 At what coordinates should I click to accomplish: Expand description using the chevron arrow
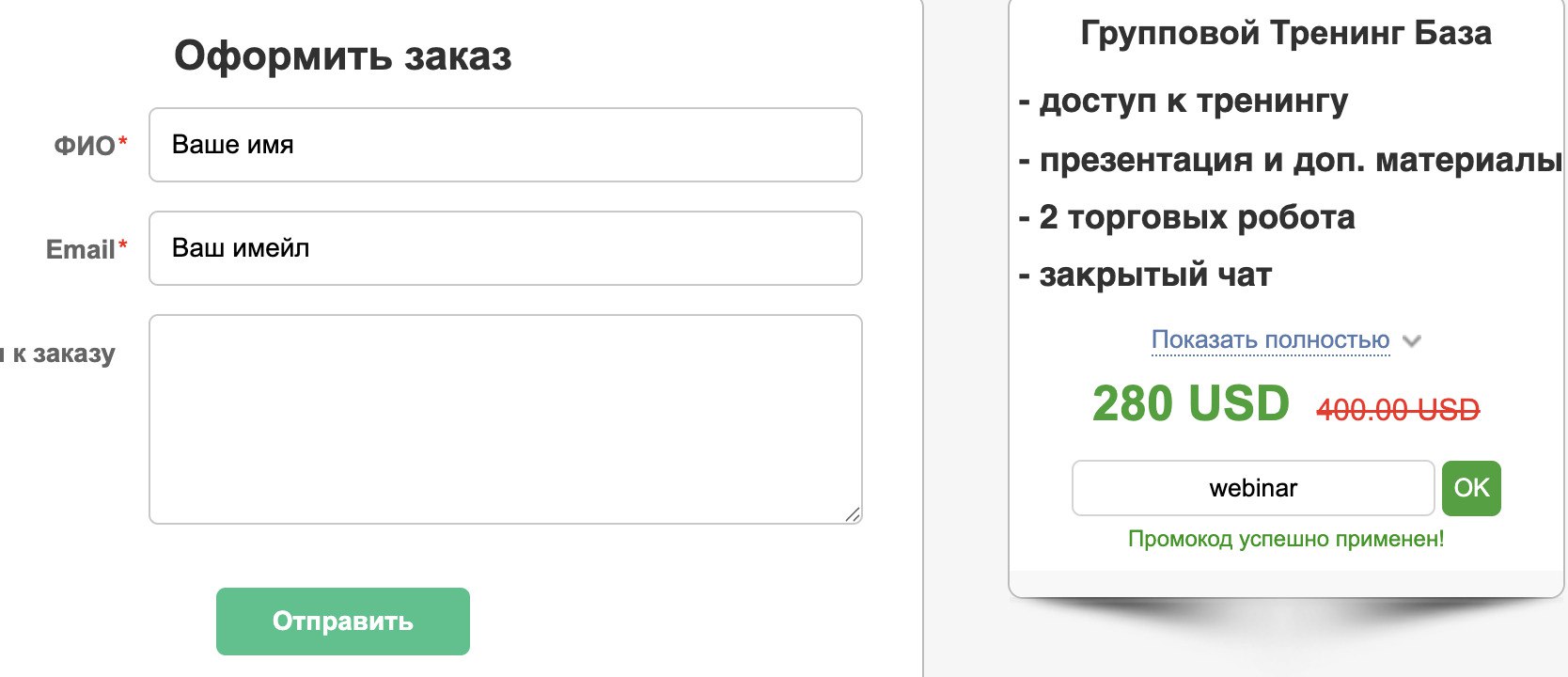(1411, 340)
